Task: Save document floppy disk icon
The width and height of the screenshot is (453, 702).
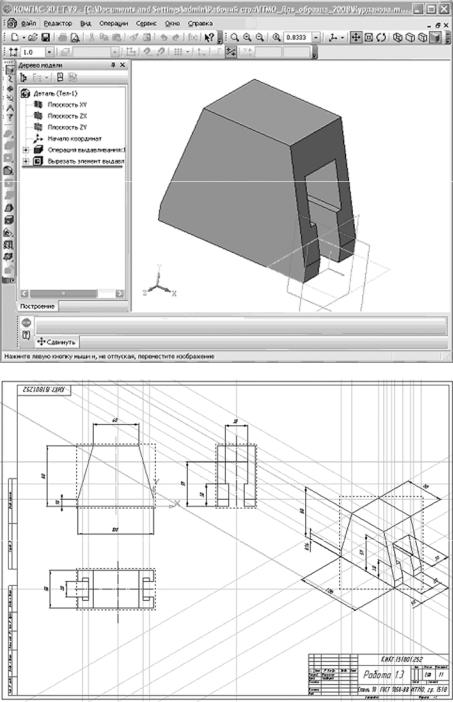Action: coord(45,38)
